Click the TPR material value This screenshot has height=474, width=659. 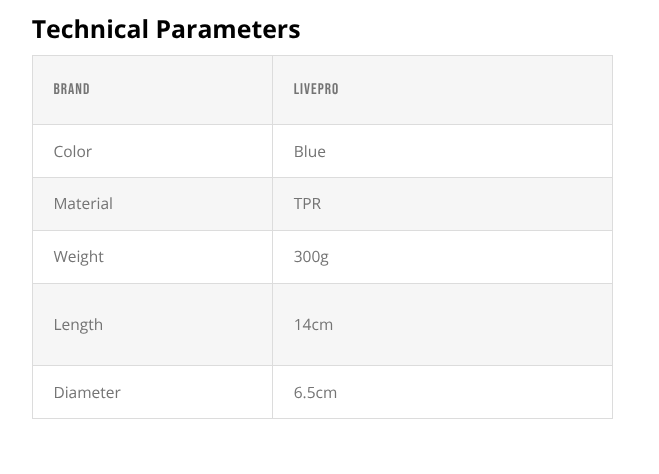(308, 204)
